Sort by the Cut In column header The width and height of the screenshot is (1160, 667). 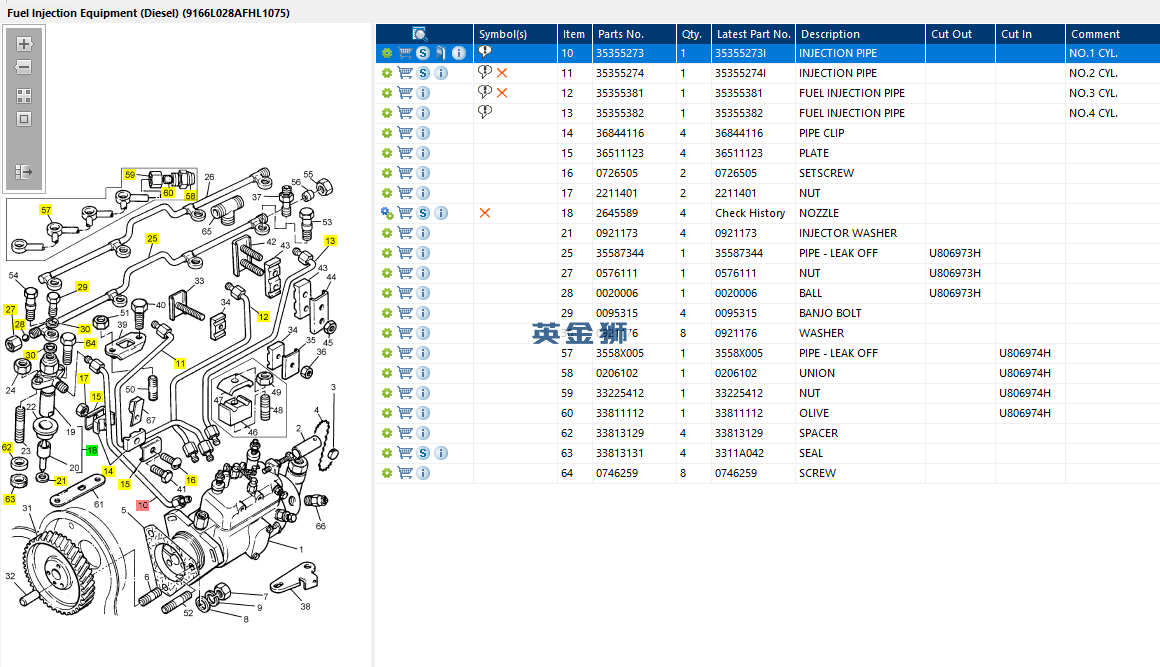coord(1031,34)
